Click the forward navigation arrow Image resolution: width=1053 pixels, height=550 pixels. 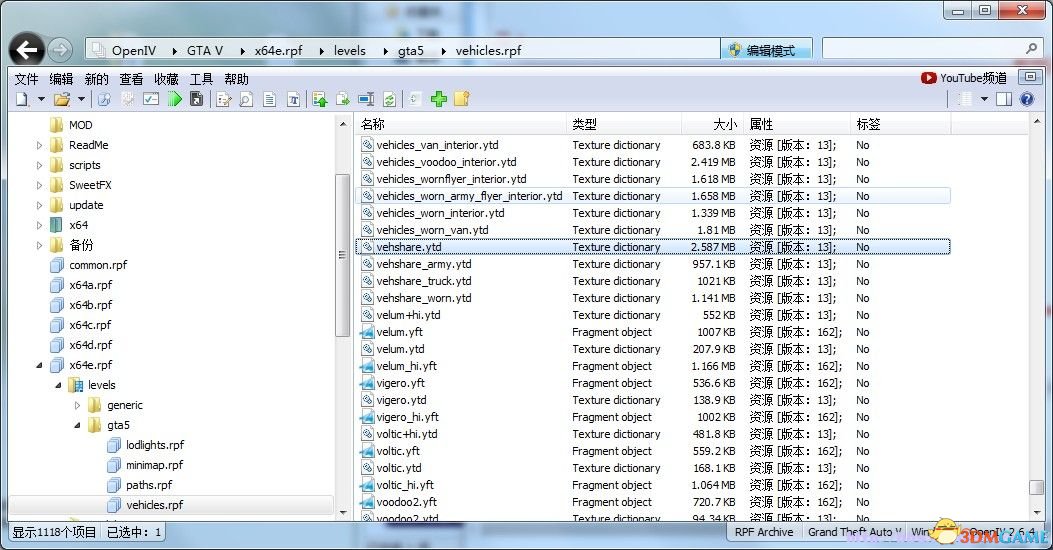60,50
